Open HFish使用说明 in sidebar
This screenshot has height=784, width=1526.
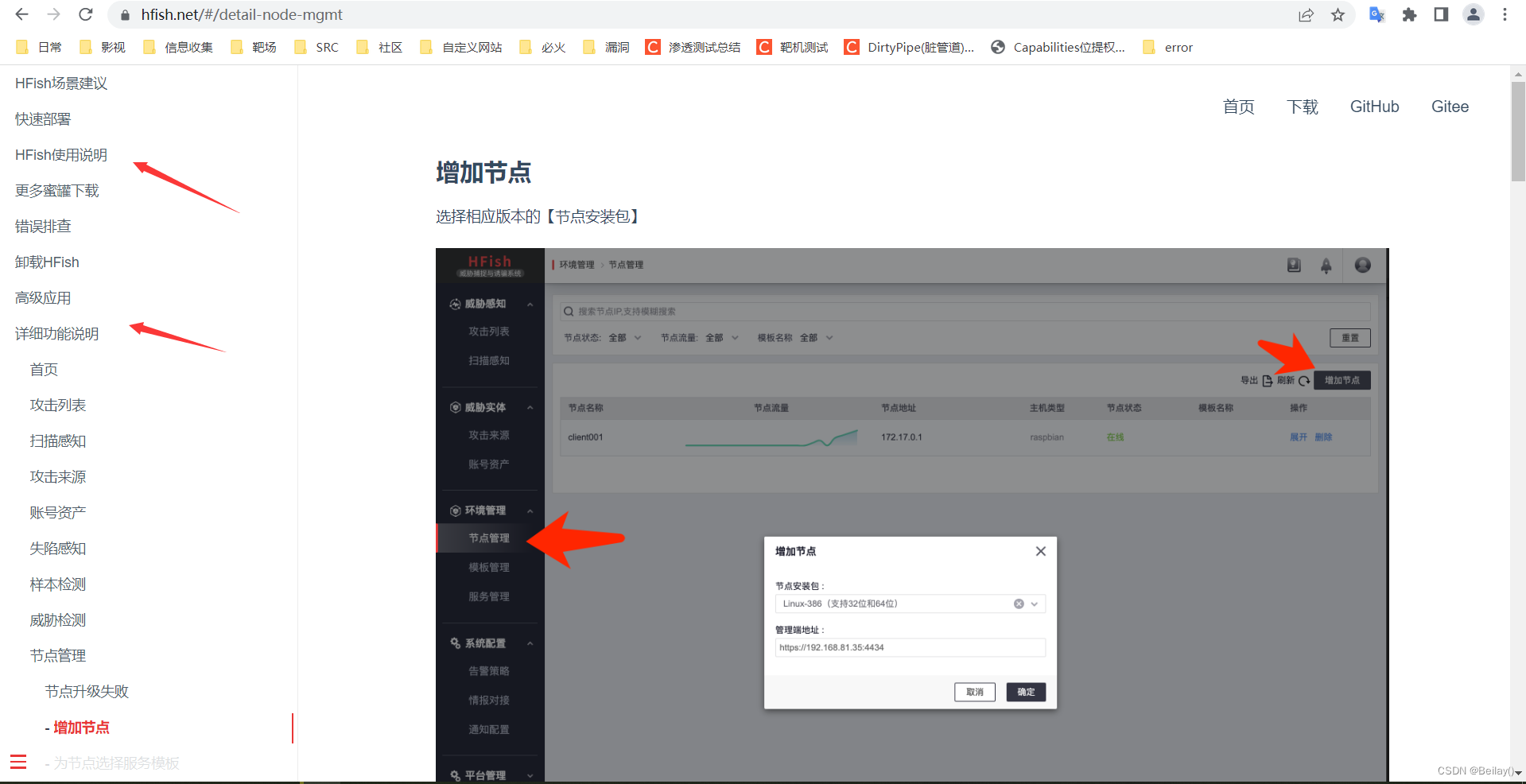[61, 155]
